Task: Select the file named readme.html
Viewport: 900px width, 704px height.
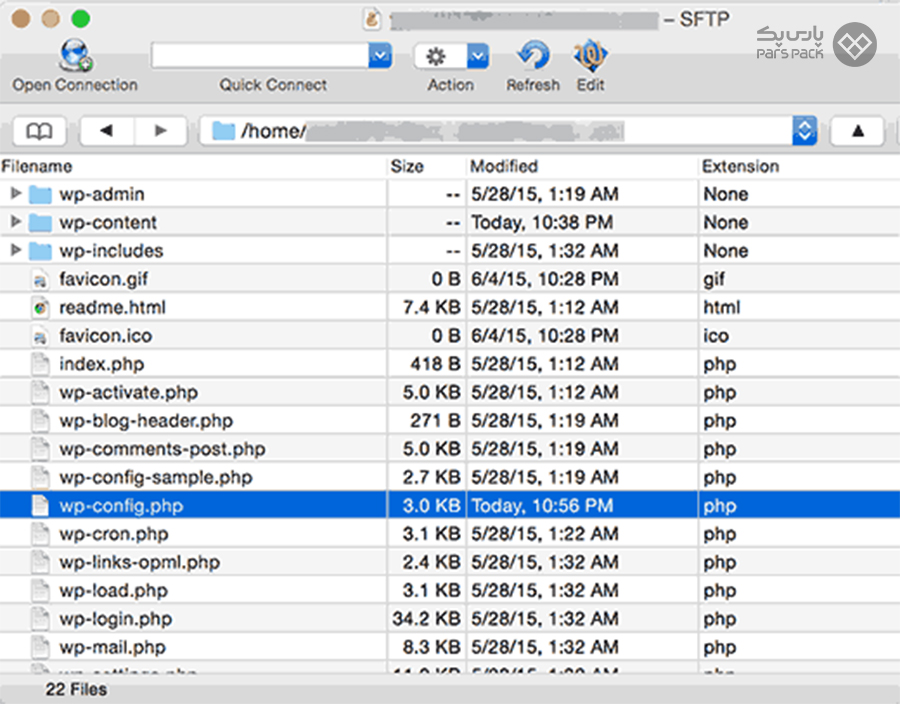Action: pos(112,308)
